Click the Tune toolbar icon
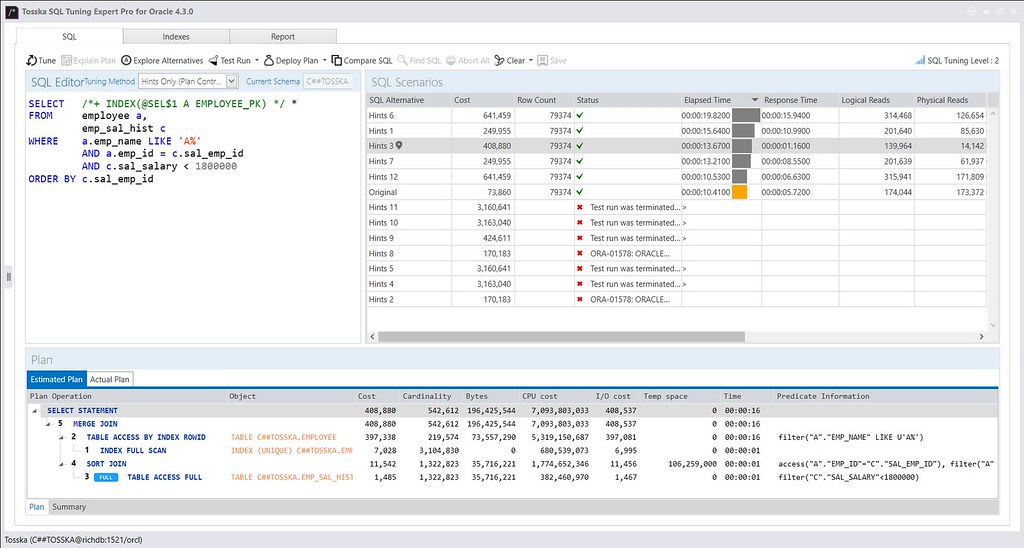 (32, 60)
